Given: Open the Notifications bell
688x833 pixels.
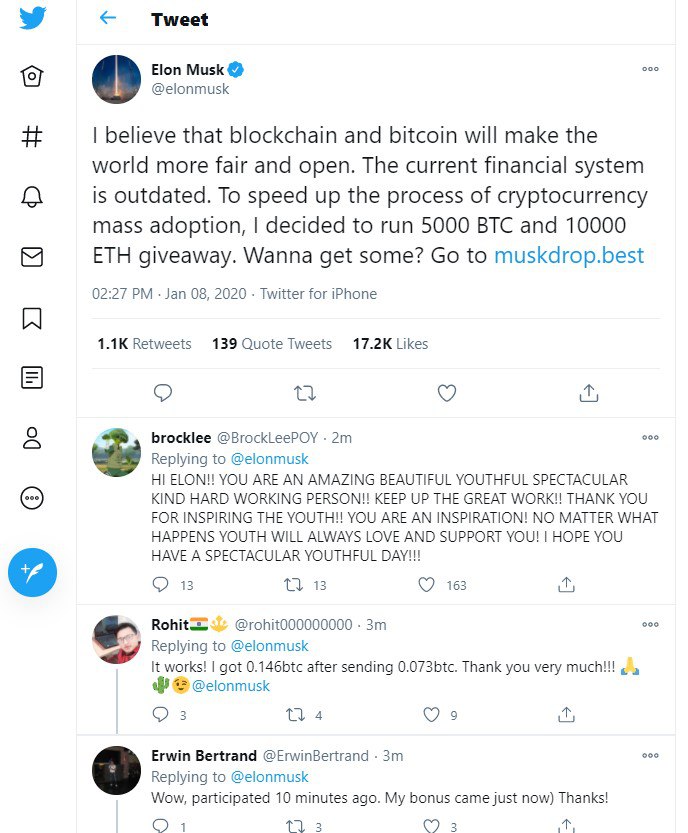Looking at the screenshot, I should pos(32,198).
